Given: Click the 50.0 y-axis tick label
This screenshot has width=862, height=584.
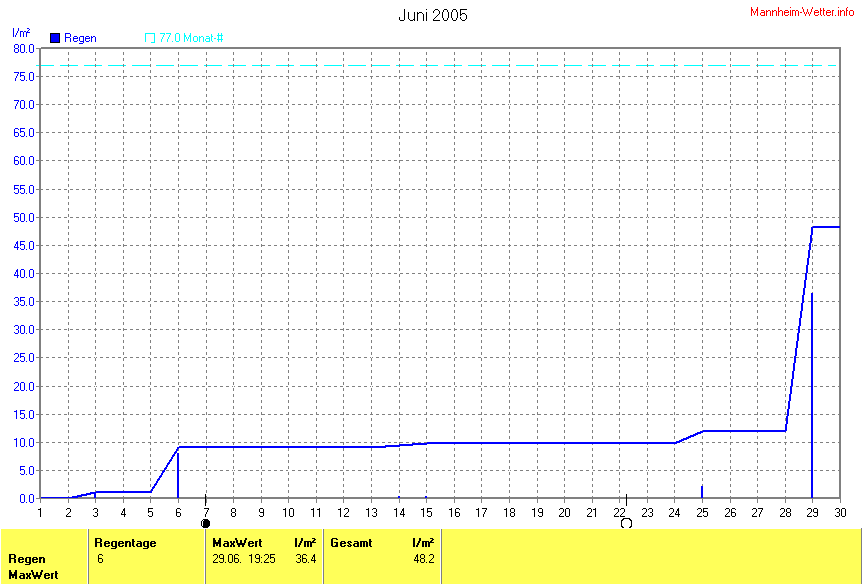Looking at the screenshot, I should click(x=23, y=217).
